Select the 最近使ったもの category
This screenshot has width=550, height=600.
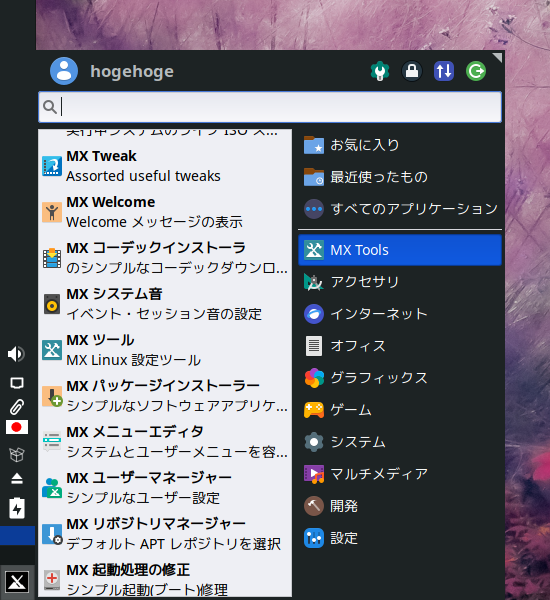pos(400,177)
